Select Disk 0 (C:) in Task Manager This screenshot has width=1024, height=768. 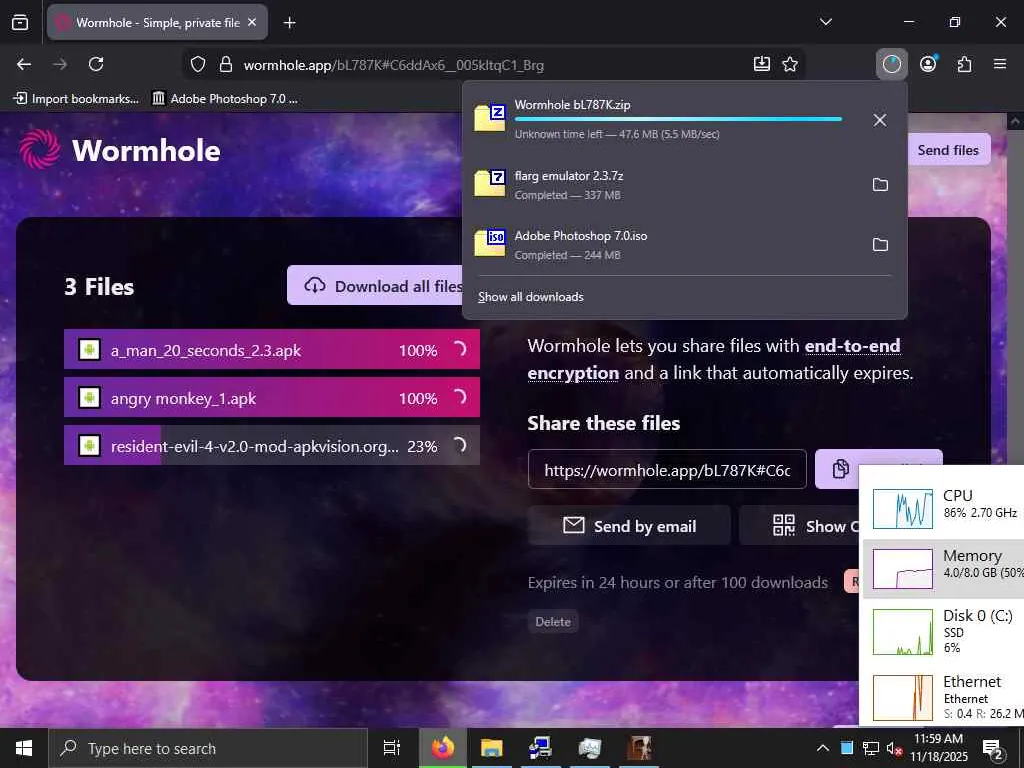(x=943, y=631)
